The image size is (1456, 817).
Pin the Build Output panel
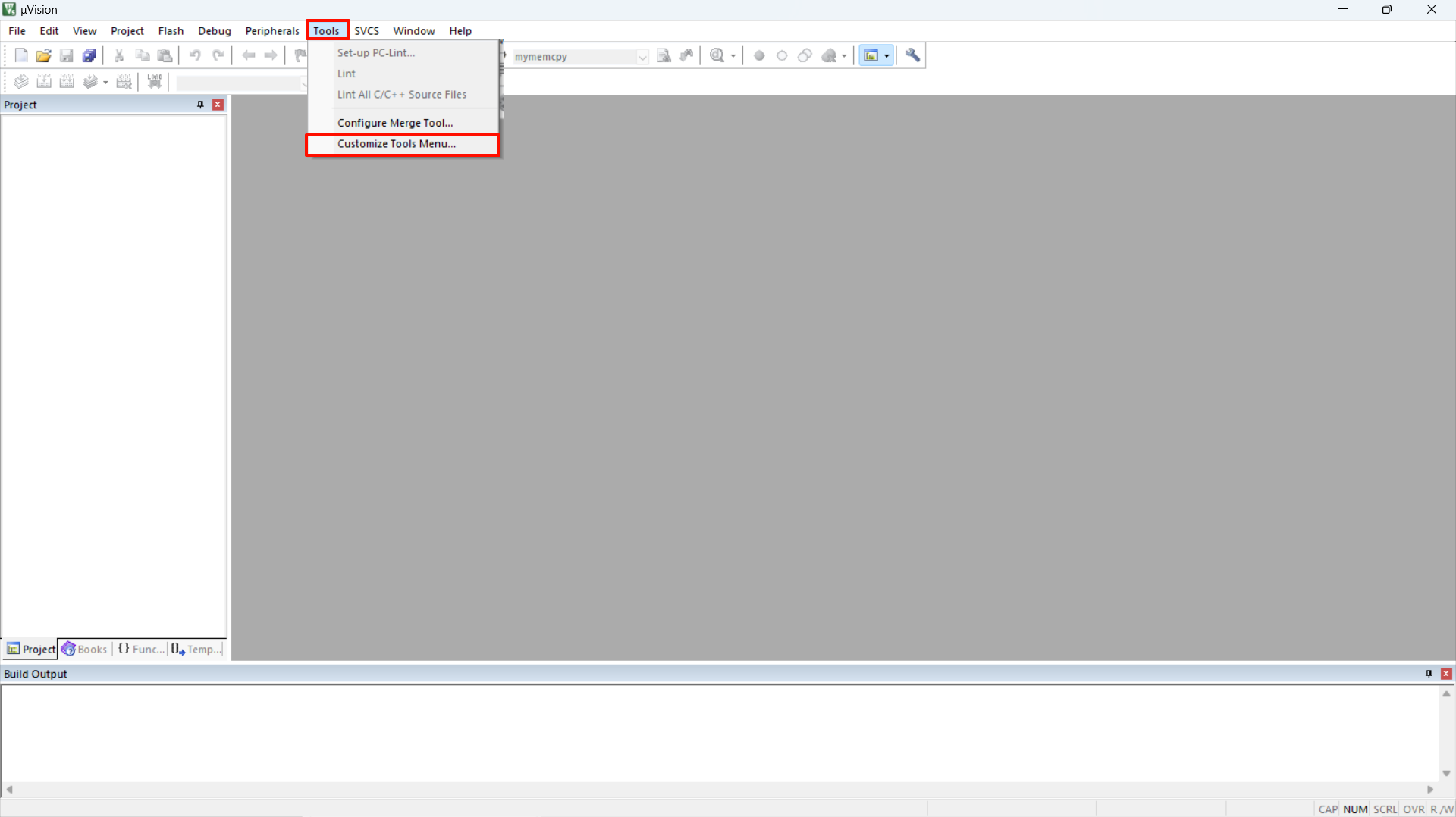point(1429,674)
